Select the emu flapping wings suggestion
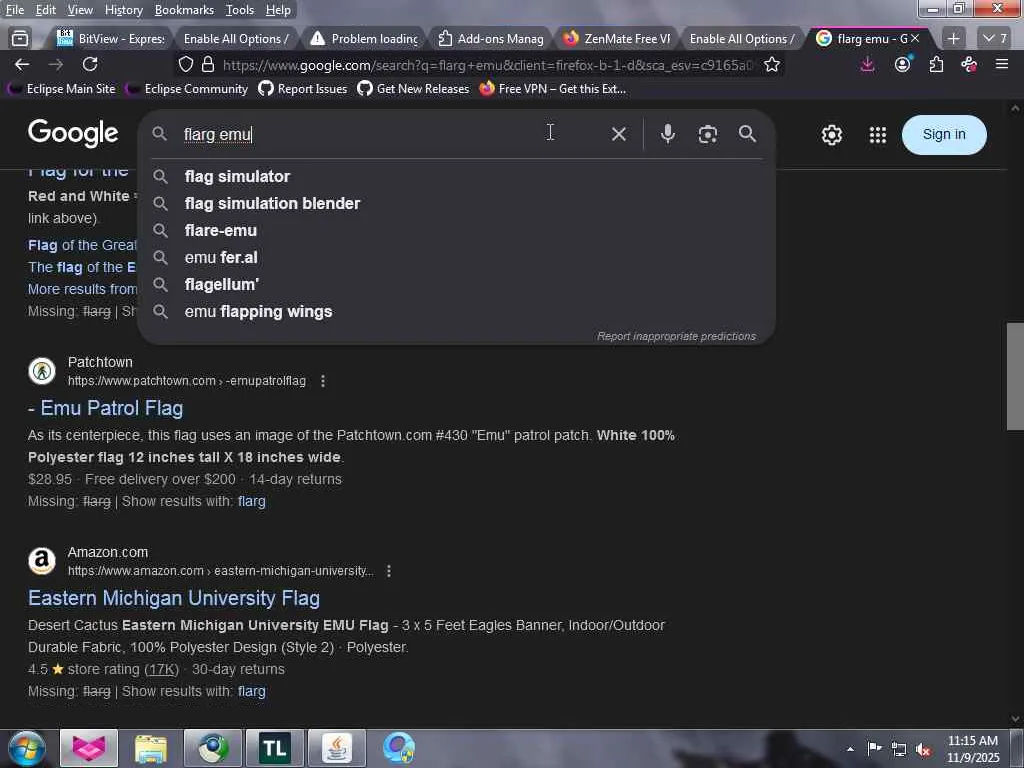Image resolution: width=1024 pixels, height=768 pixels. 456,312
